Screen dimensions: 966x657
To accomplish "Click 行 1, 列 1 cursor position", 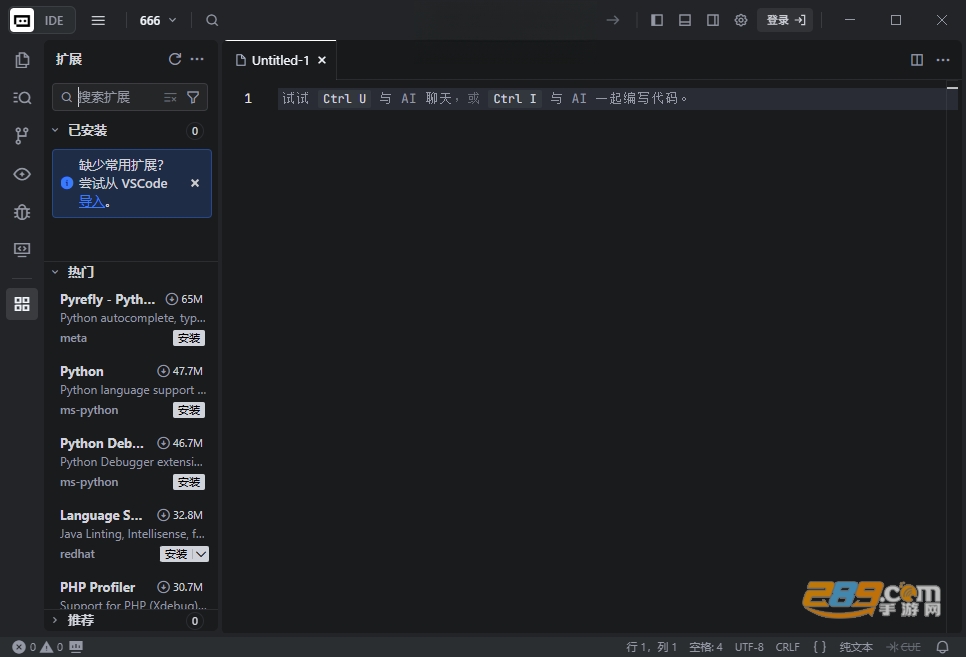I will (x=651, y=647).
